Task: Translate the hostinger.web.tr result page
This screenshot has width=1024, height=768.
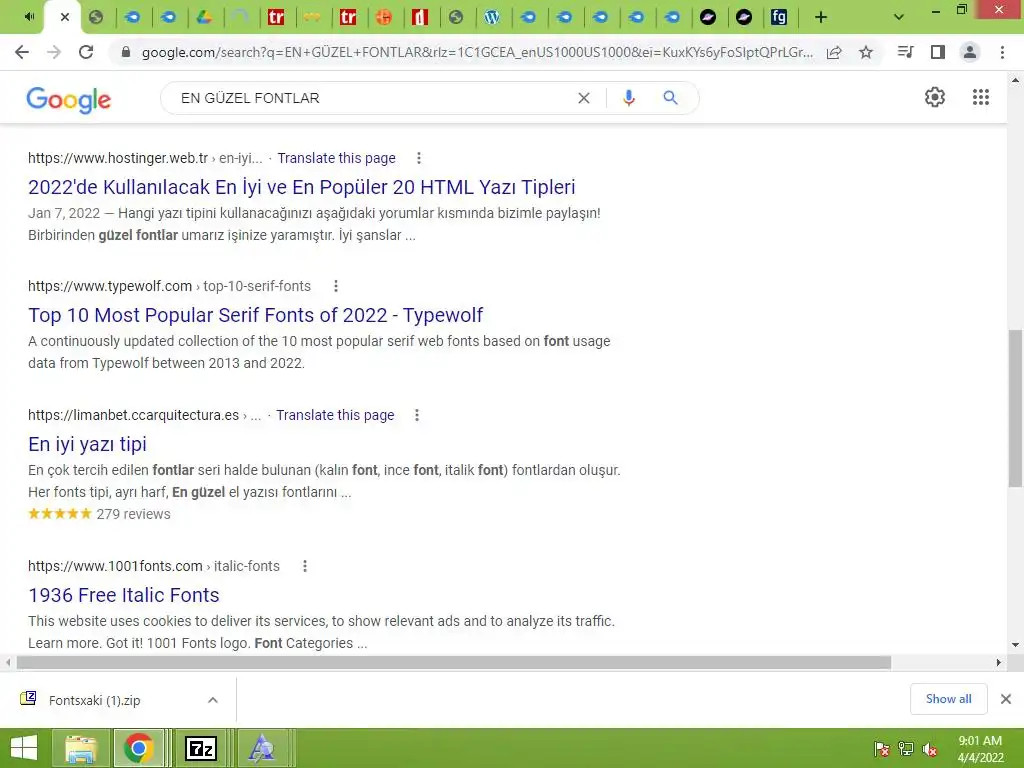Action: (336, 158)
